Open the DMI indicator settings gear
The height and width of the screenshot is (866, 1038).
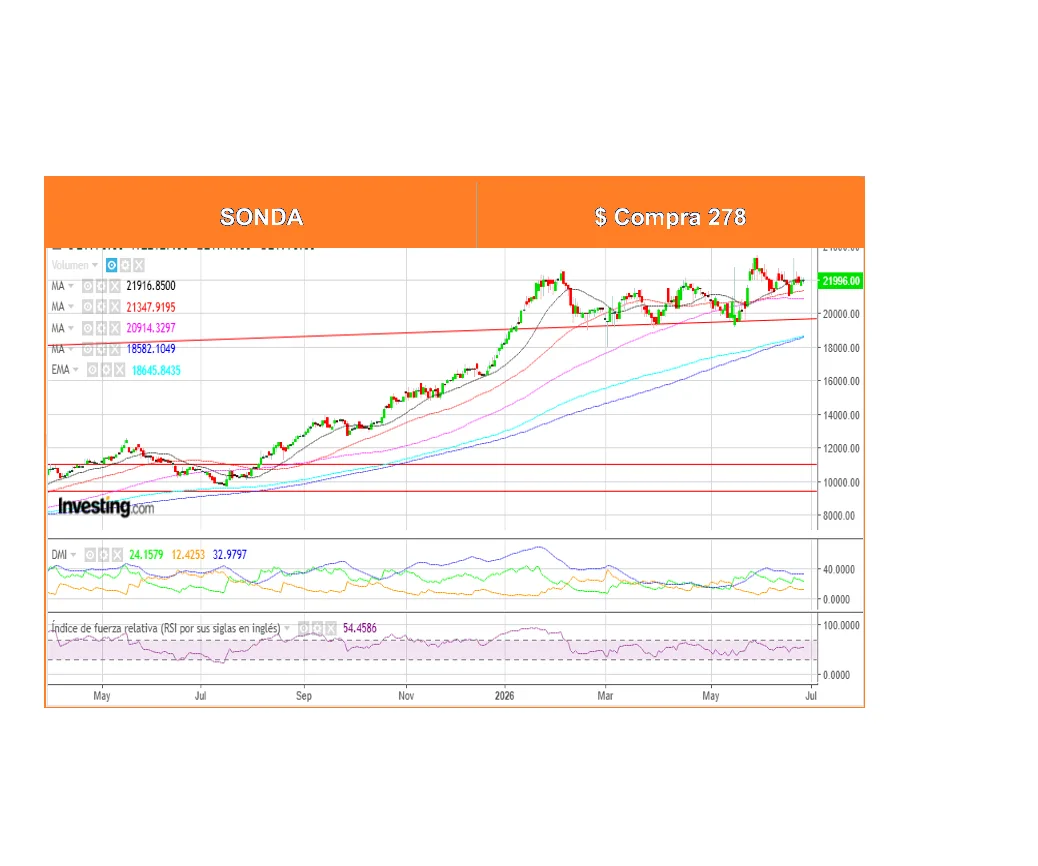pyautogui.click(x=104, y=555)
